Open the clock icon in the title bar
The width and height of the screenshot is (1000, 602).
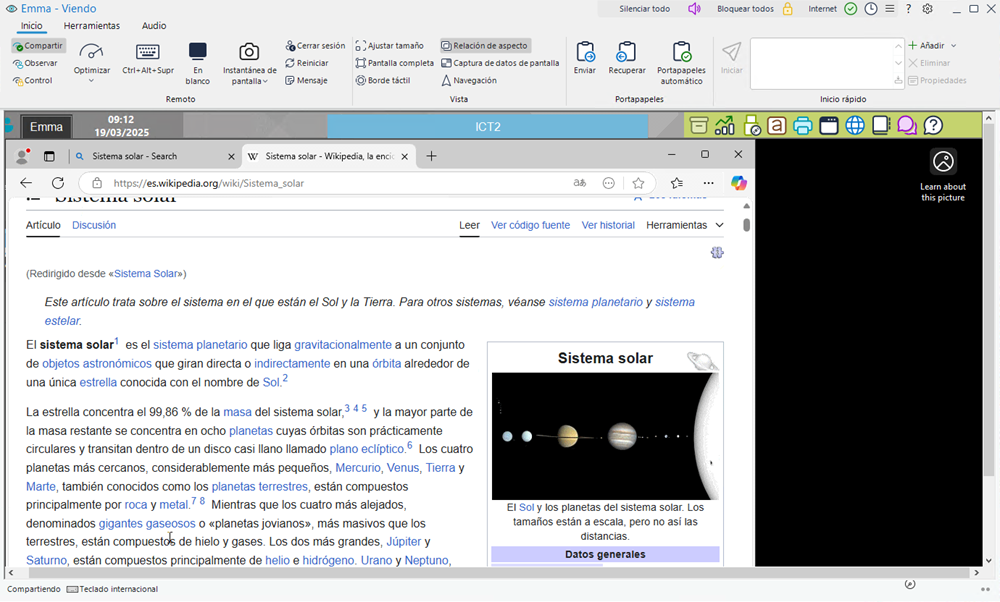pyautogui.click(x=871, y=9)
